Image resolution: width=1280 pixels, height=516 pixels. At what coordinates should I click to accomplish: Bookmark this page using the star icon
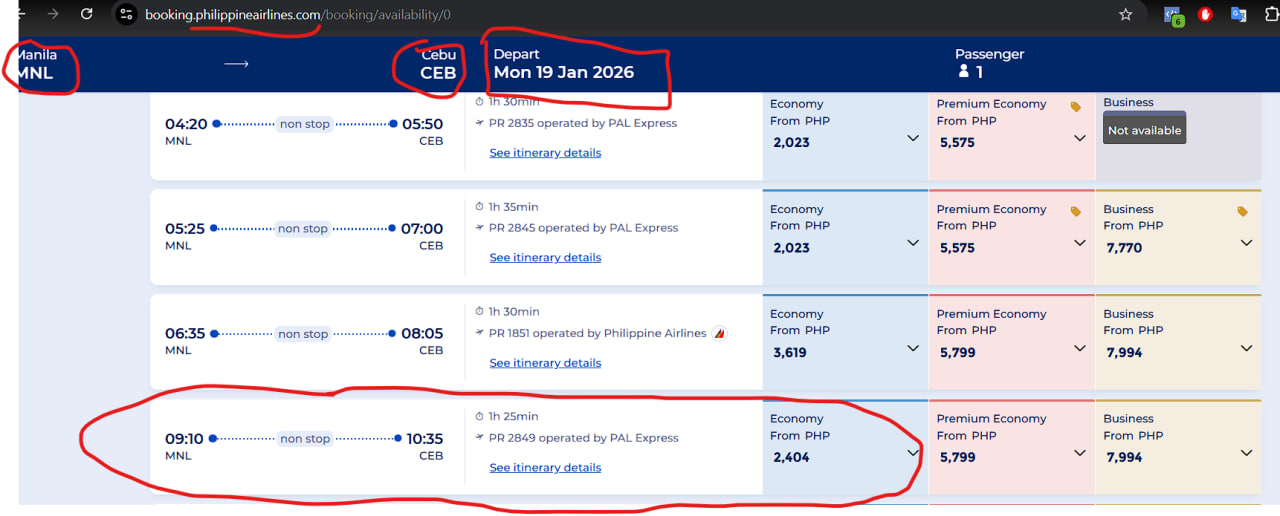[1125, 14]
